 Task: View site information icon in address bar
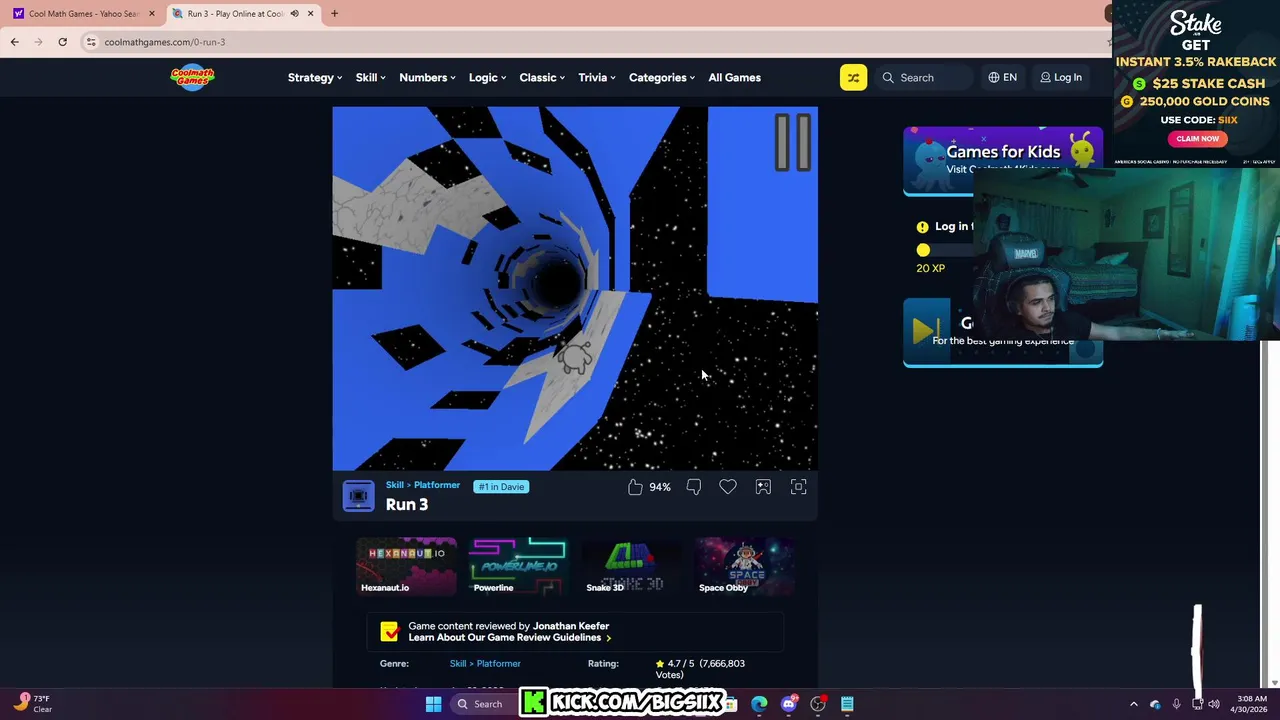click(91, 42)
